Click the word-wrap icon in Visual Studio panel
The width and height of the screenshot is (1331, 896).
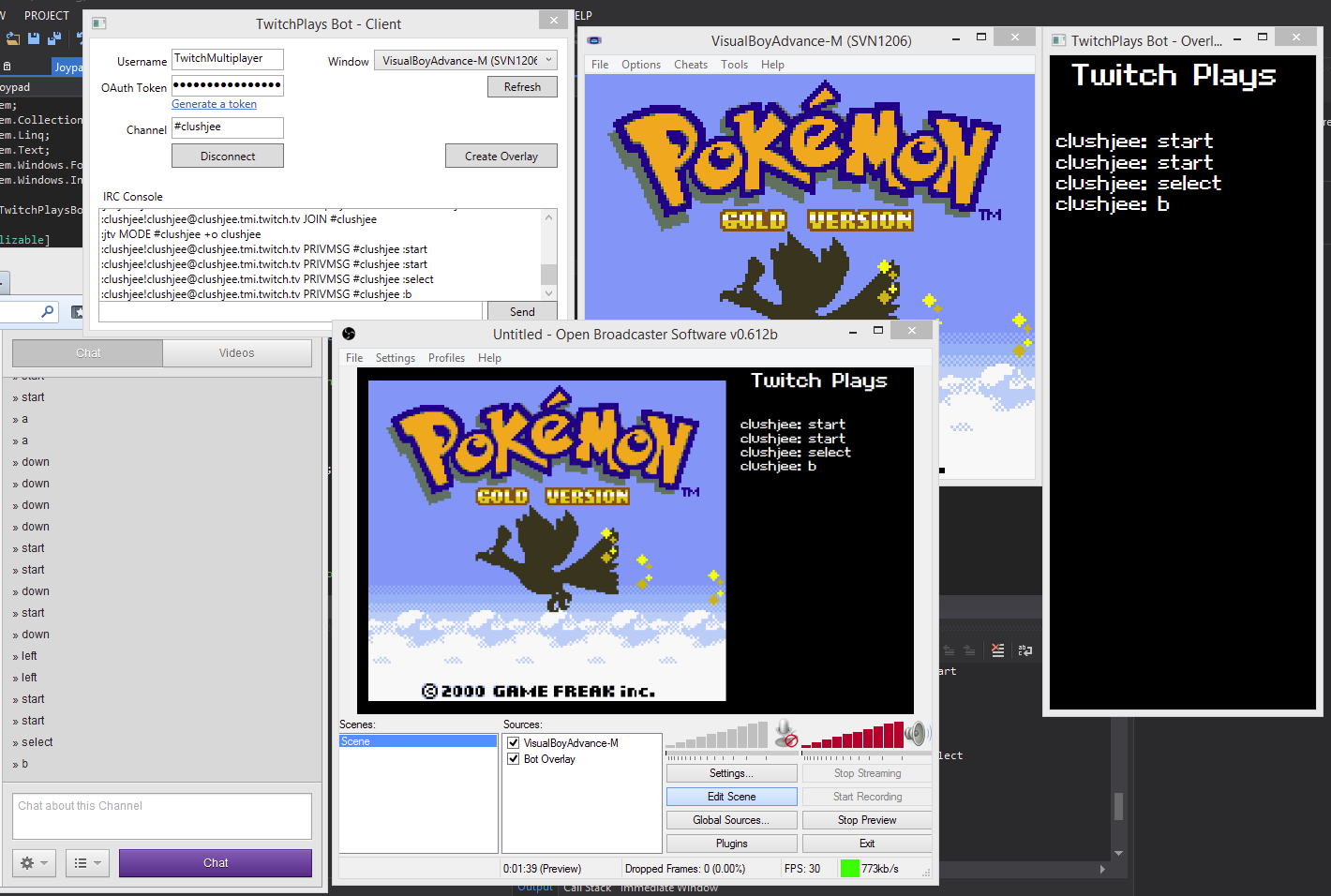1025,650
